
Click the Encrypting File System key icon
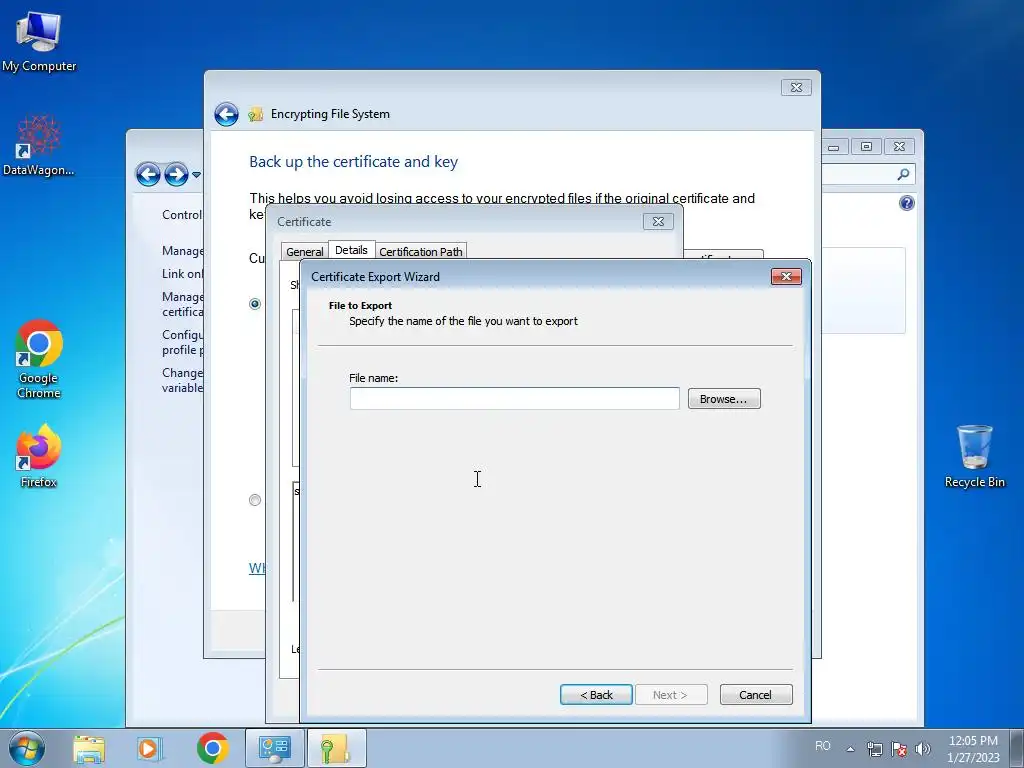point(255,115)
